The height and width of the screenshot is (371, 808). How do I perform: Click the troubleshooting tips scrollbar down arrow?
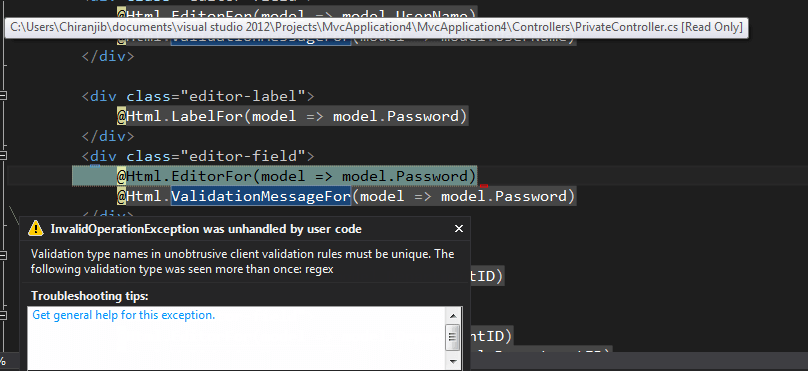coord(453,362)
